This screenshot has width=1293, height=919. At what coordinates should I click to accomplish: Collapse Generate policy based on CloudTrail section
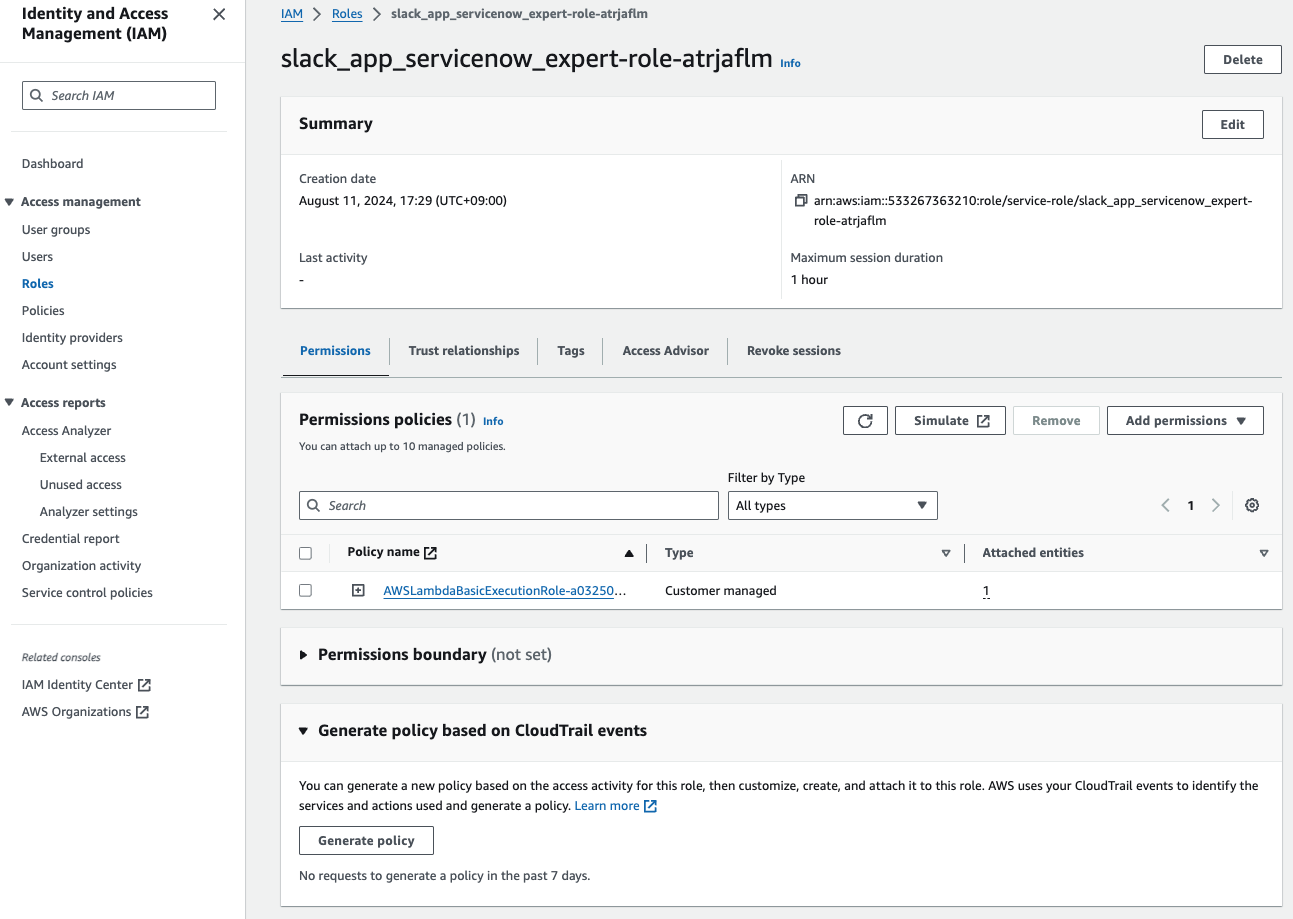tap(304, 731)
